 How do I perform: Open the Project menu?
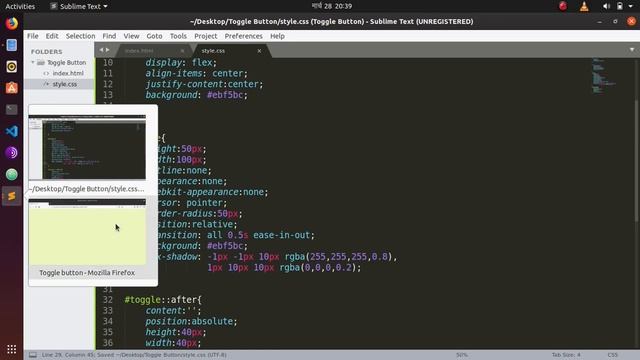click(206, 36)
